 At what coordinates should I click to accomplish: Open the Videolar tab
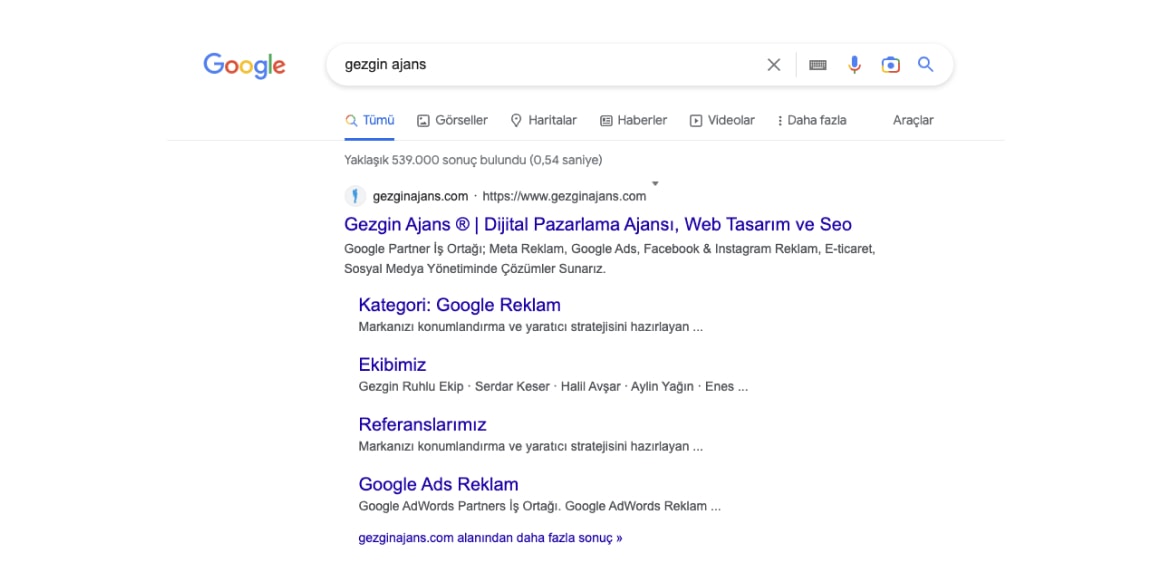[x=722, y=120]
